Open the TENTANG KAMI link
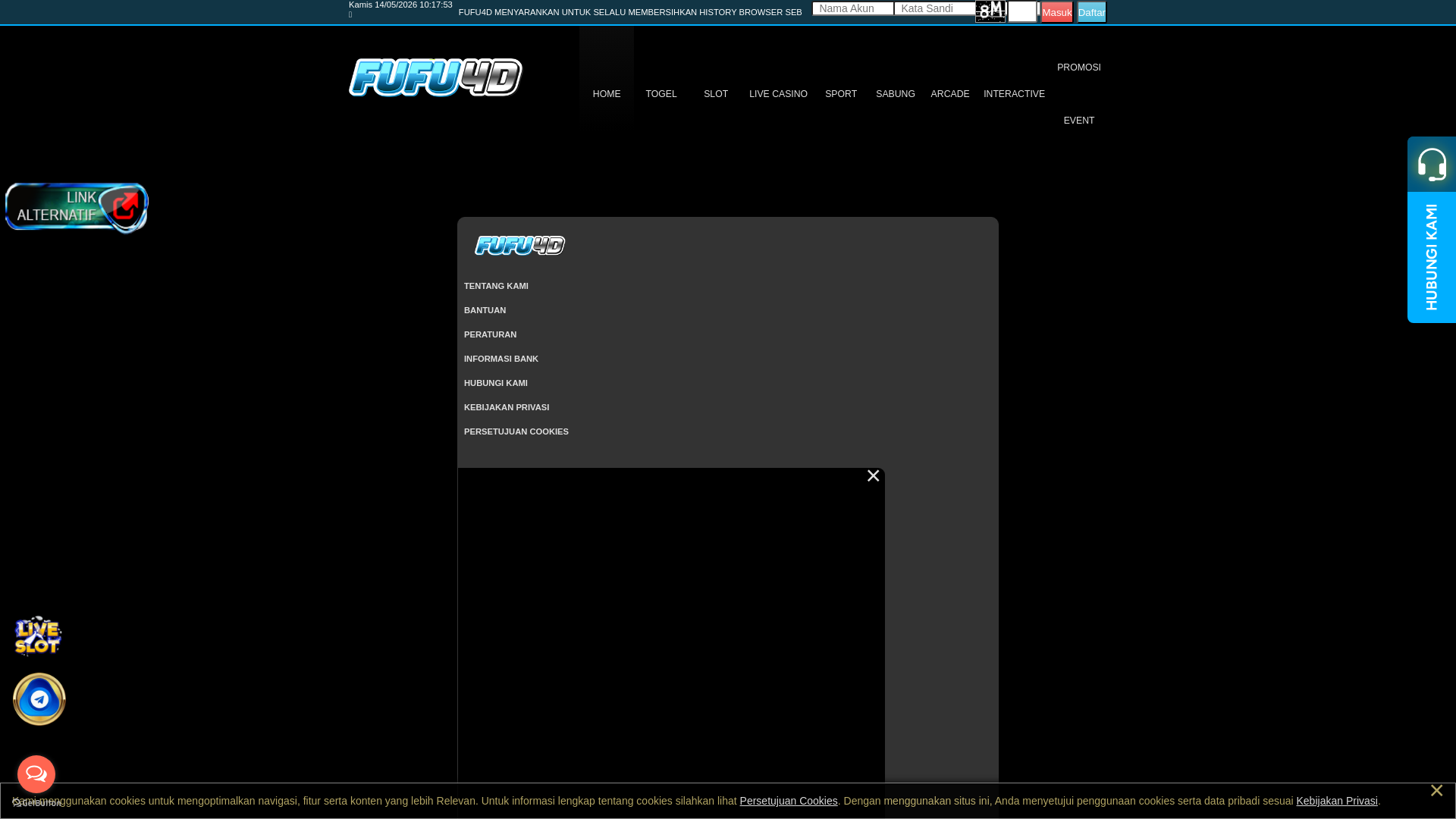Screen dimensions: 1456x819 496,286
